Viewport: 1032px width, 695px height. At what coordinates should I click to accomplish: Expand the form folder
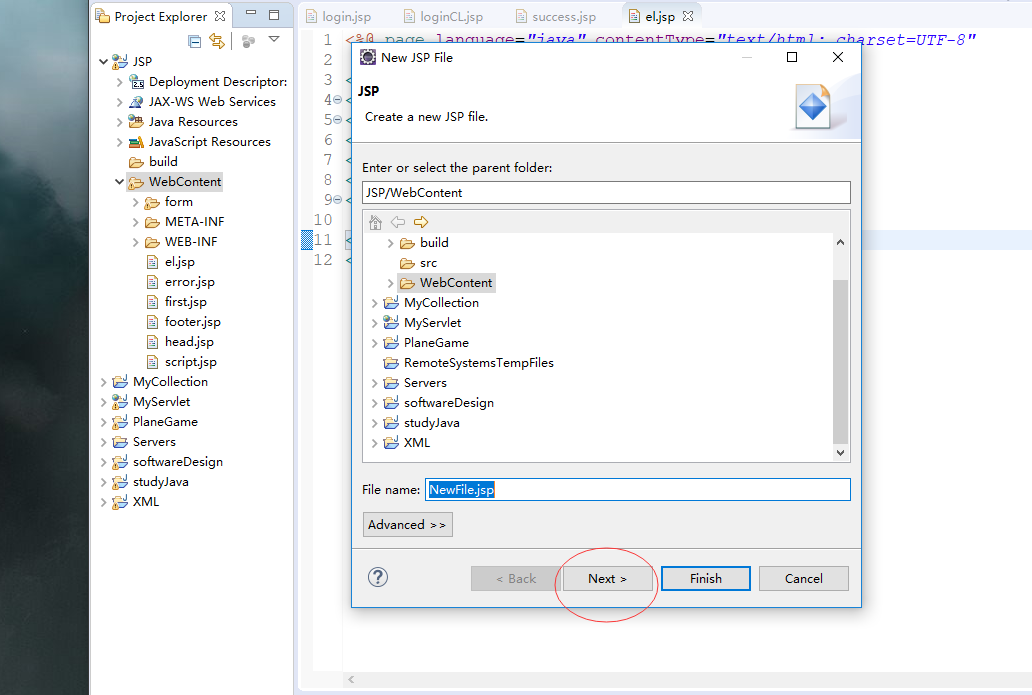[x=136, y=202]
